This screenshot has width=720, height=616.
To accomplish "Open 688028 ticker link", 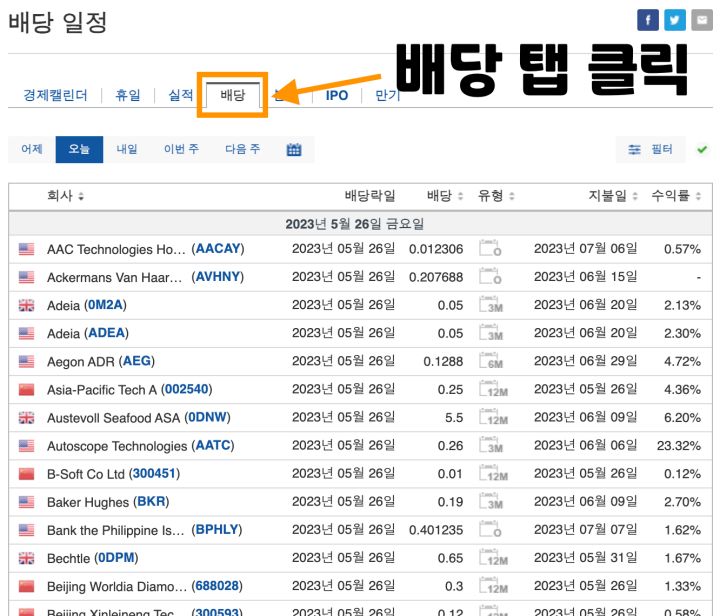I will [x=217, y=586].
